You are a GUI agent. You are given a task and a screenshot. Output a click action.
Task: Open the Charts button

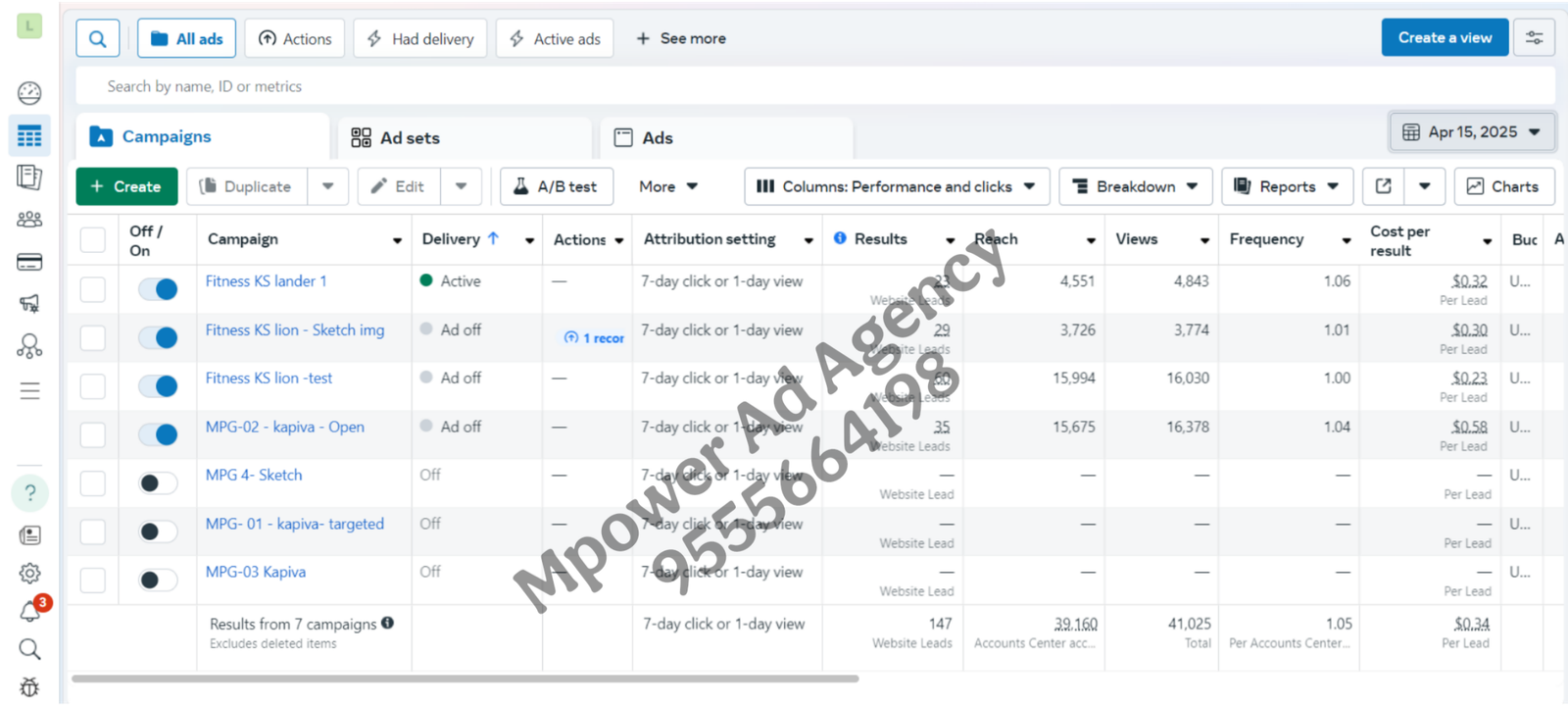(x=1504, y=186)
